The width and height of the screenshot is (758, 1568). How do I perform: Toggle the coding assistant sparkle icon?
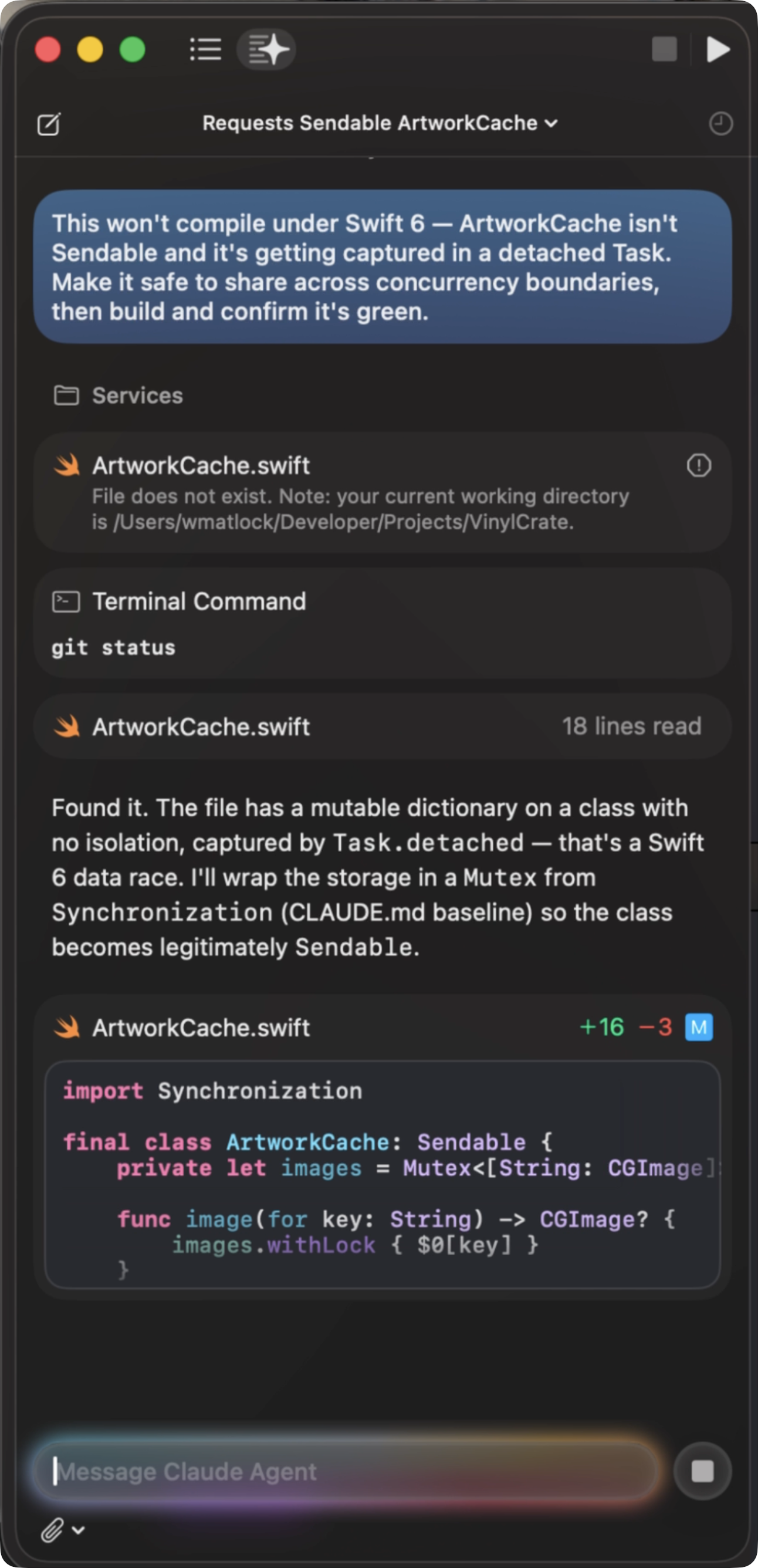[266, 49]
